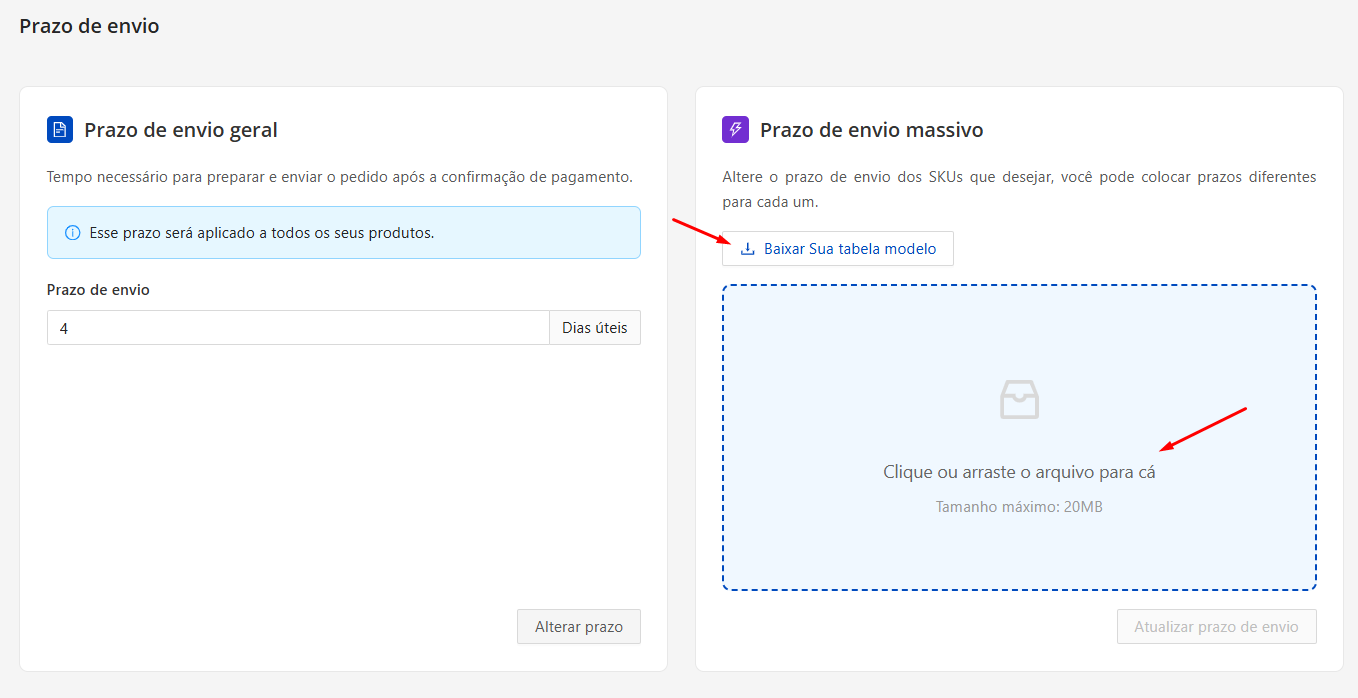Select the Prazo de envio geral heading
Screen dimensions: 1358x698
[181, 130]
